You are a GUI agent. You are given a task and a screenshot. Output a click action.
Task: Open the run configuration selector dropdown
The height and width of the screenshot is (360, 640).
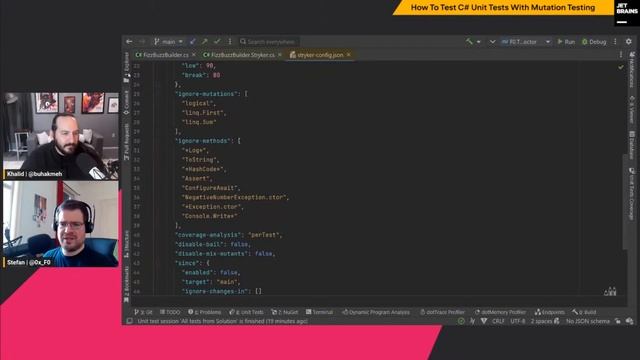(526, 42)
